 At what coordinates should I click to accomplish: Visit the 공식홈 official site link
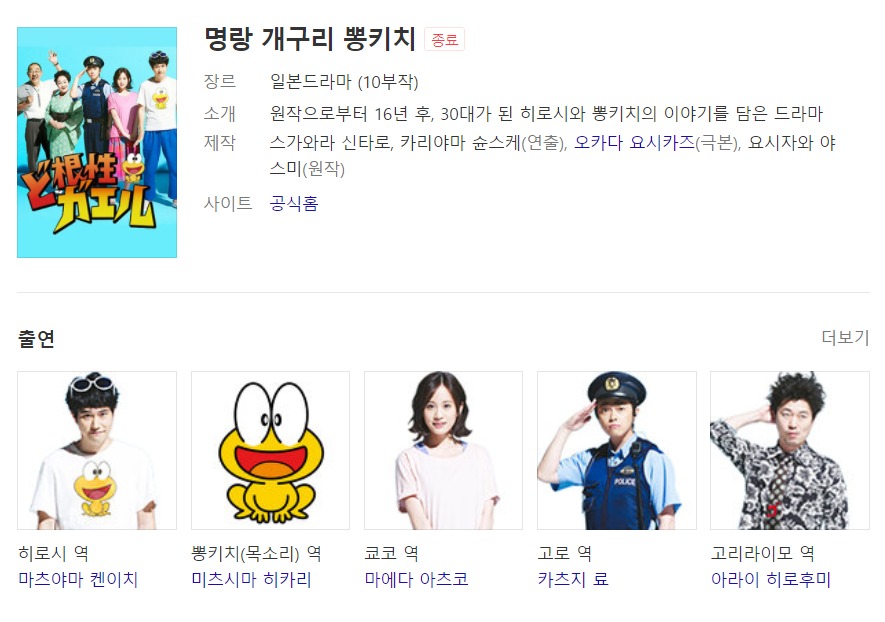click(x=294, y=203)
